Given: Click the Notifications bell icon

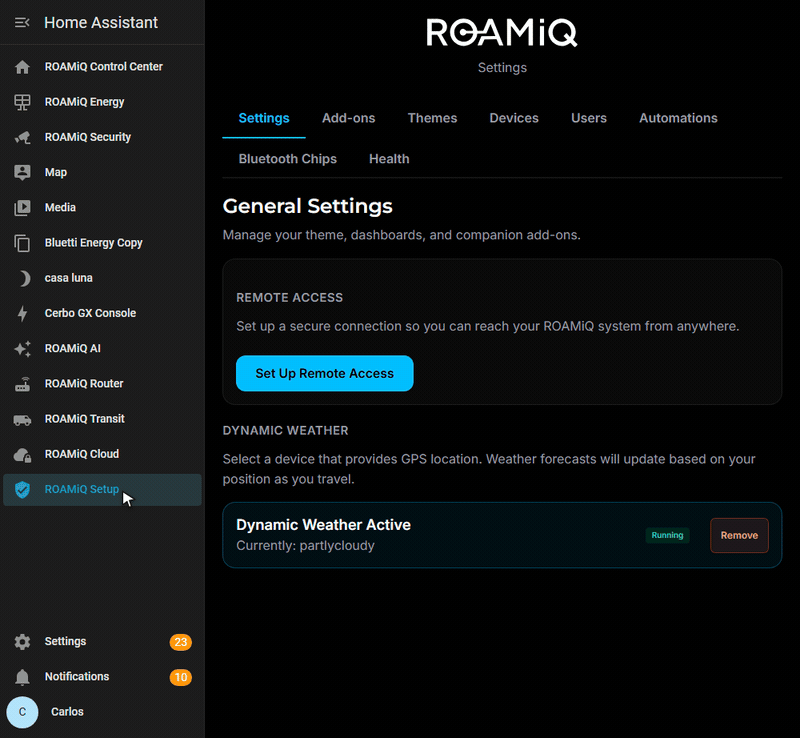Looking at the screenshot, I should coord(22,677).
